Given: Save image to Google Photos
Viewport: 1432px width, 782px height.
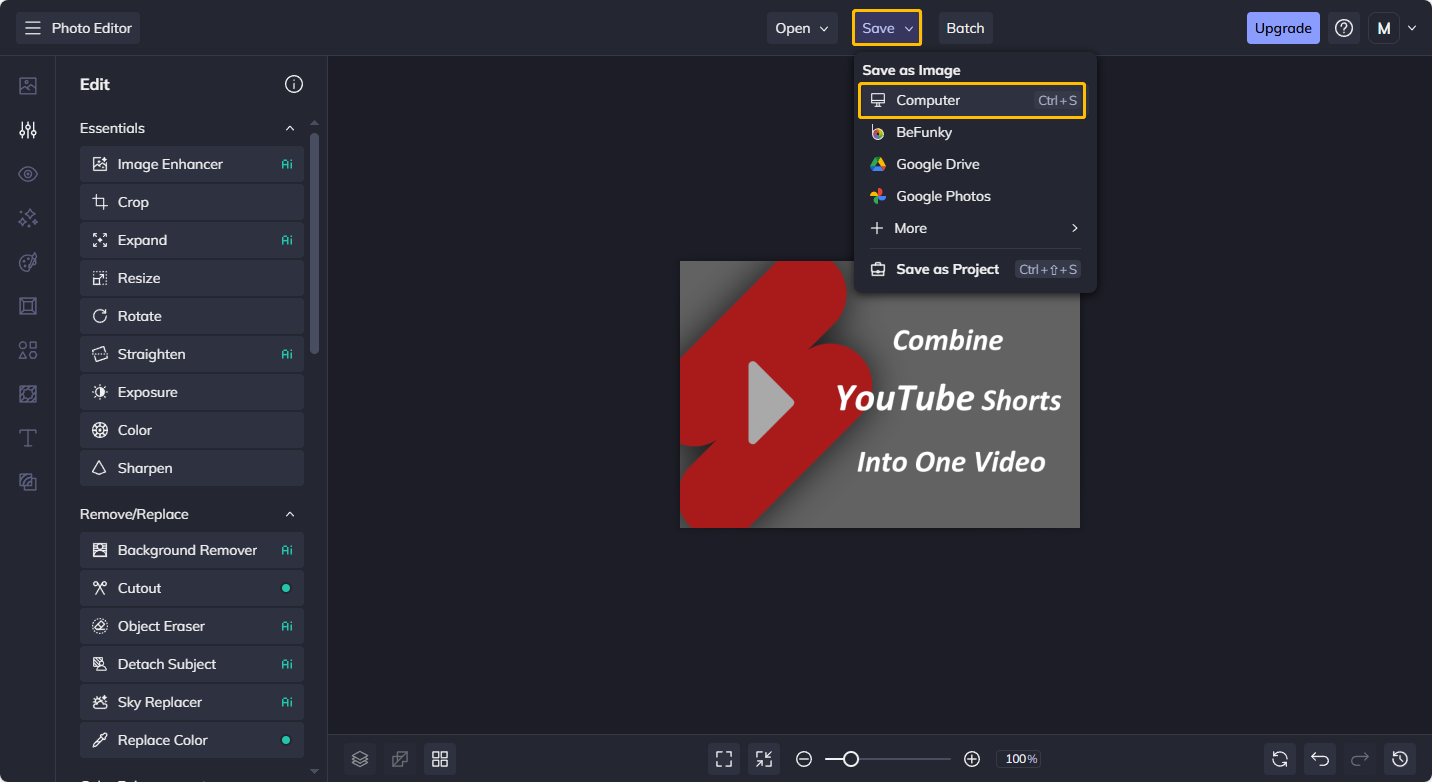Looking at the screenshot, I should (975, 196).
